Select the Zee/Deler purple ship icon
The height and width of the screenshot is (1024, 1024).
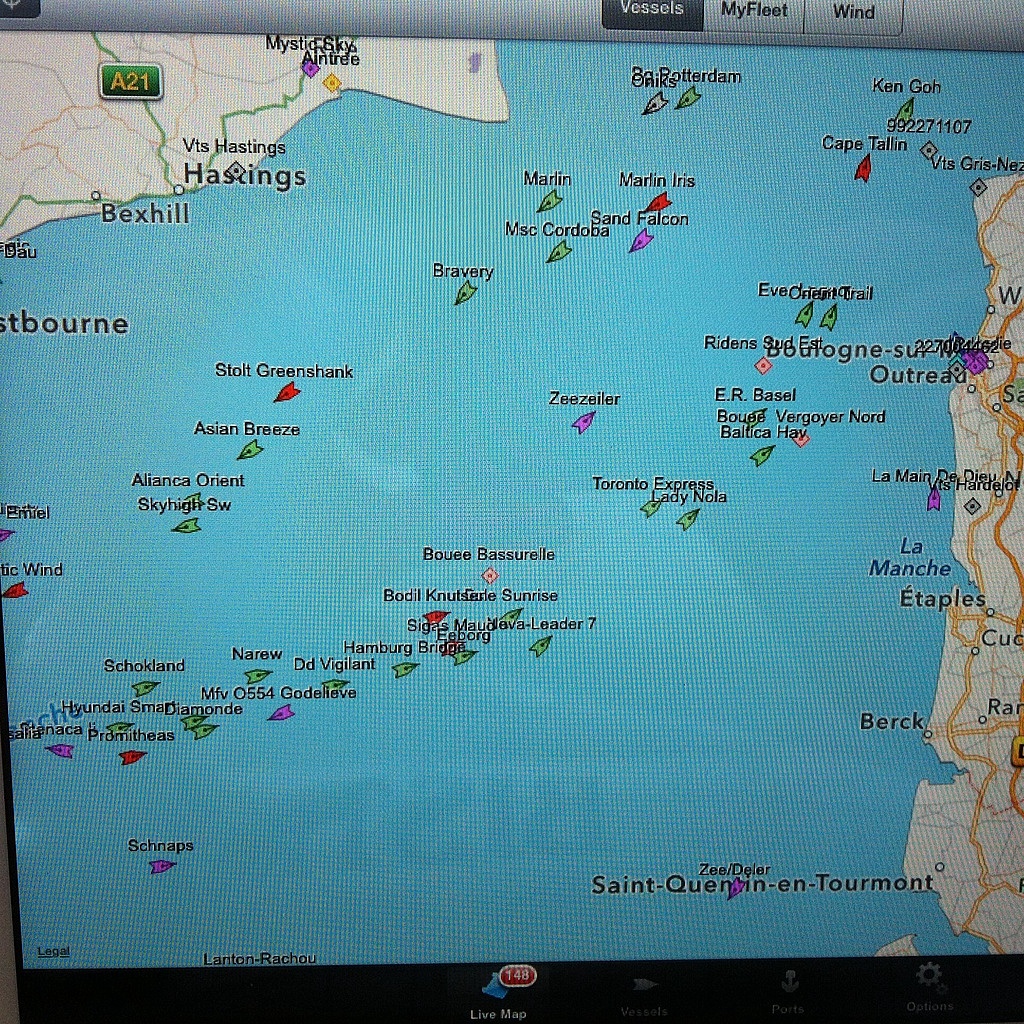pyautogui.click(x=736, y=888)
